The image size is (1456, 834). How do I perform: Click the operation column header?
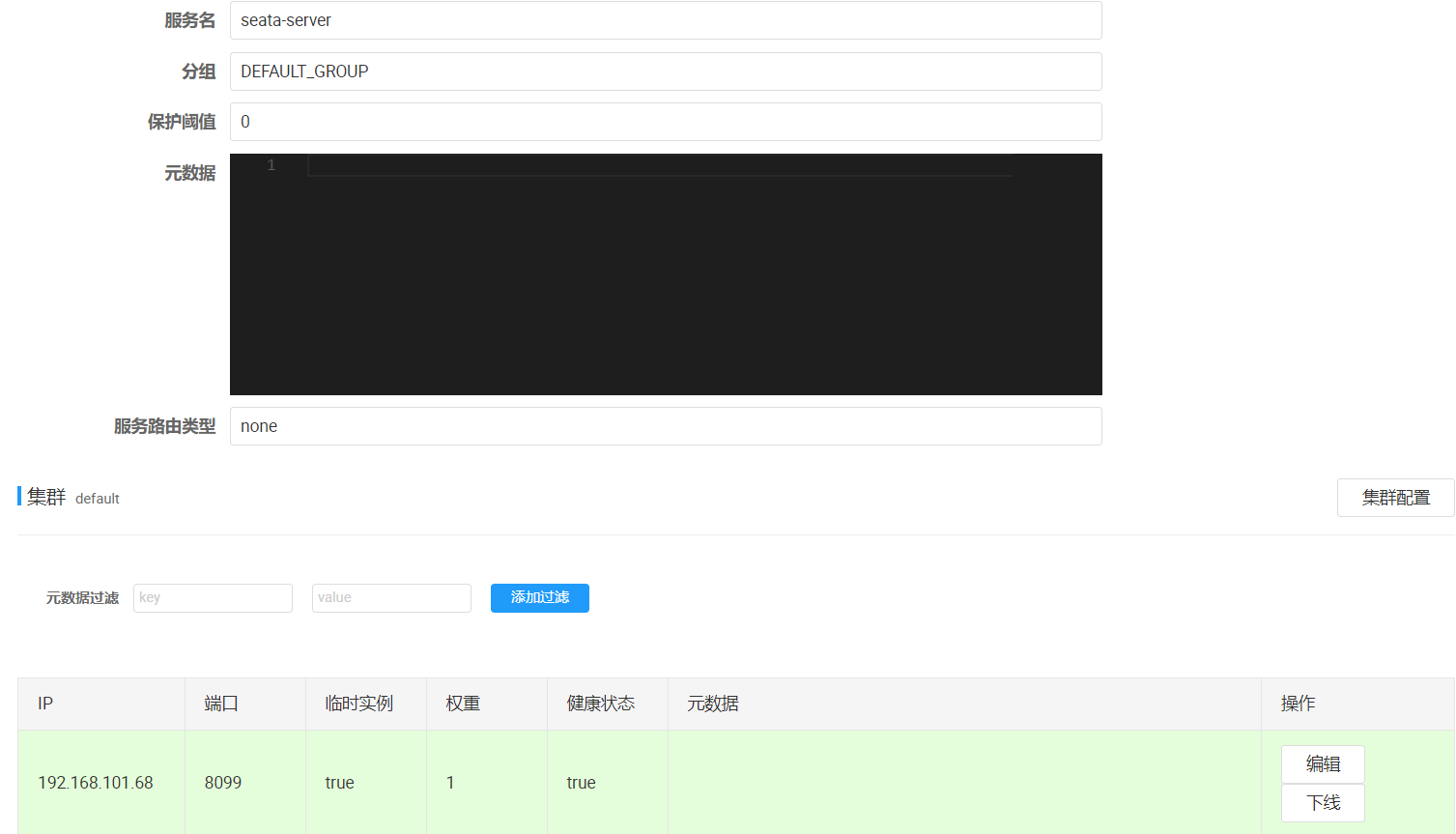coord(1357,704)
